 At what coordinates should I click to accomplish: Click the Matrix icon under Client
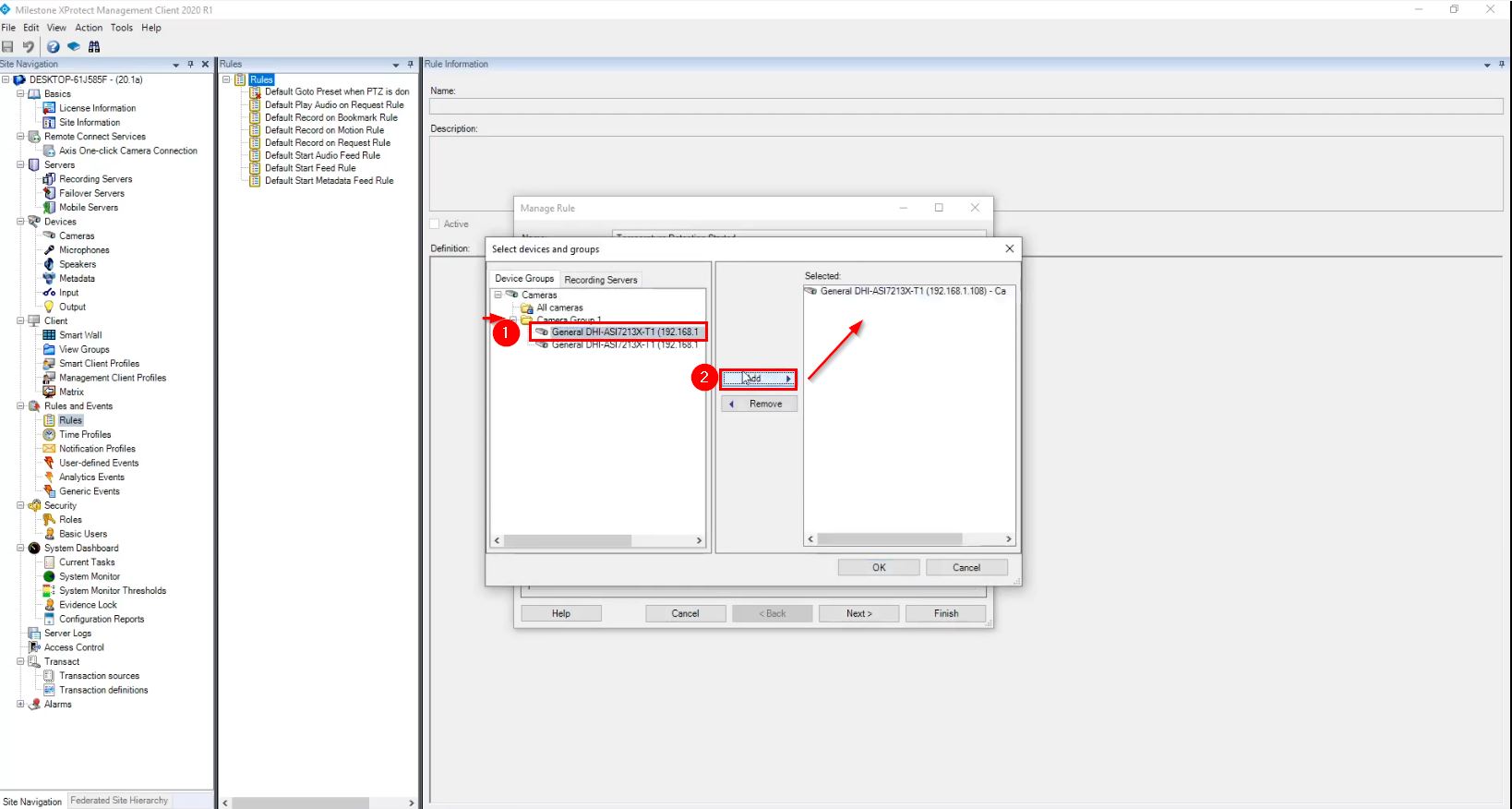(x=50, y=392)
